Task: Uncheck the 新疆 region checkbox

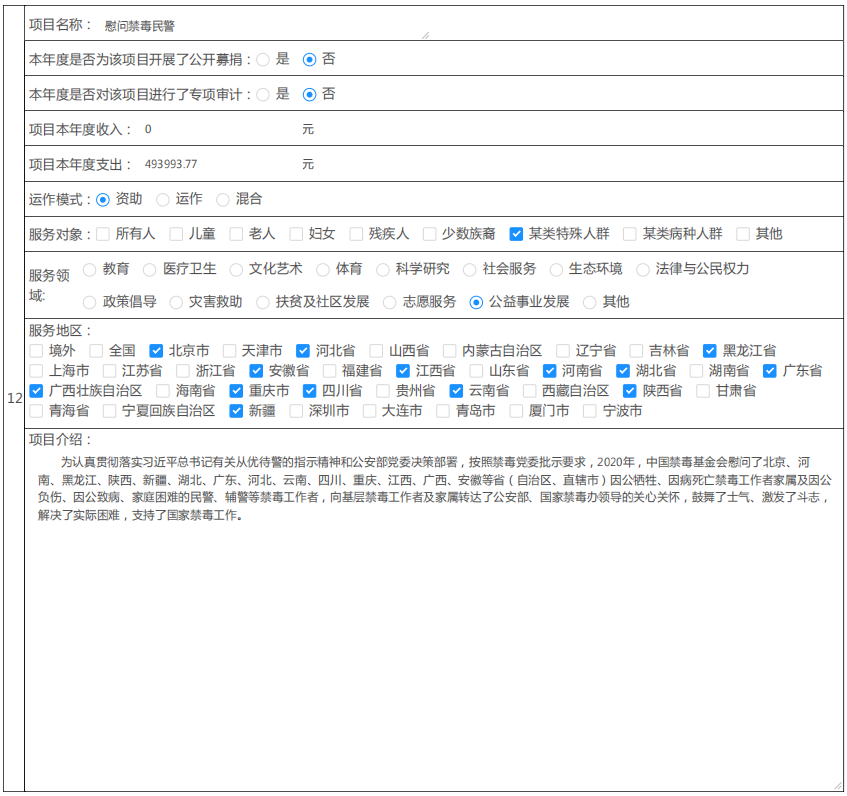Action: [236, 411]
